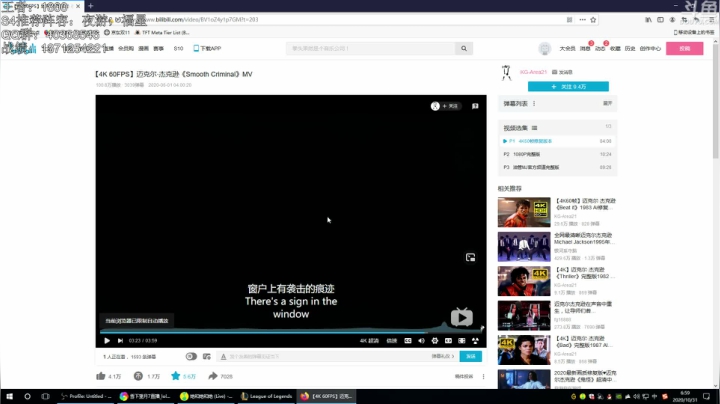Share the video with the arrow icon
Image resolution: width=720 pixels, height=404 pixels.
pyautogui.click(x=213, y=376)
